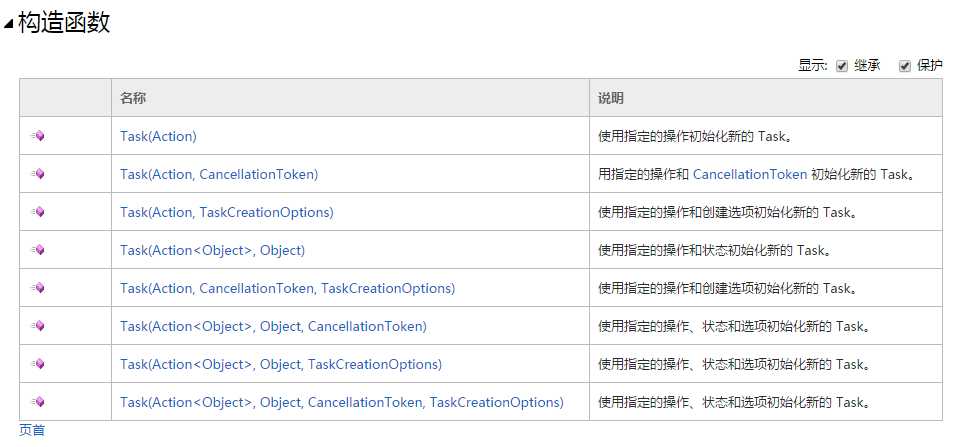The width and height of the screenshot is (955, 447).
Task: Jump to page top via 页首 link
Action: pyautogui.click(x=32, y=431)
